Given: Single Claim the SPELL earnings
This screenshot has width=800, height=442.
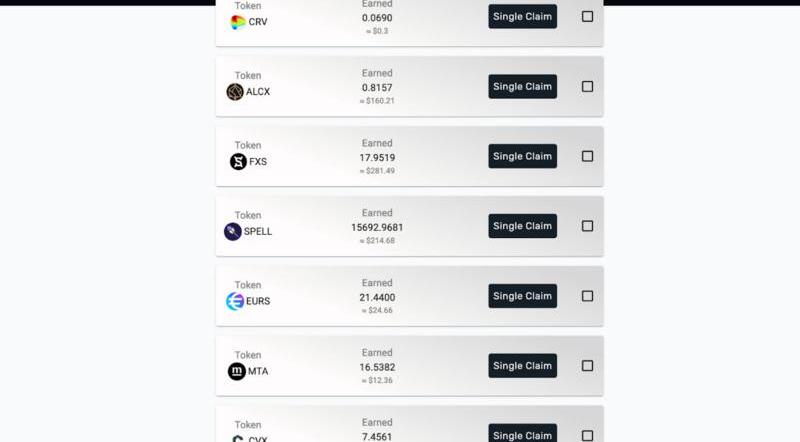Looking at the screenshot, I should tap(522, 226).
